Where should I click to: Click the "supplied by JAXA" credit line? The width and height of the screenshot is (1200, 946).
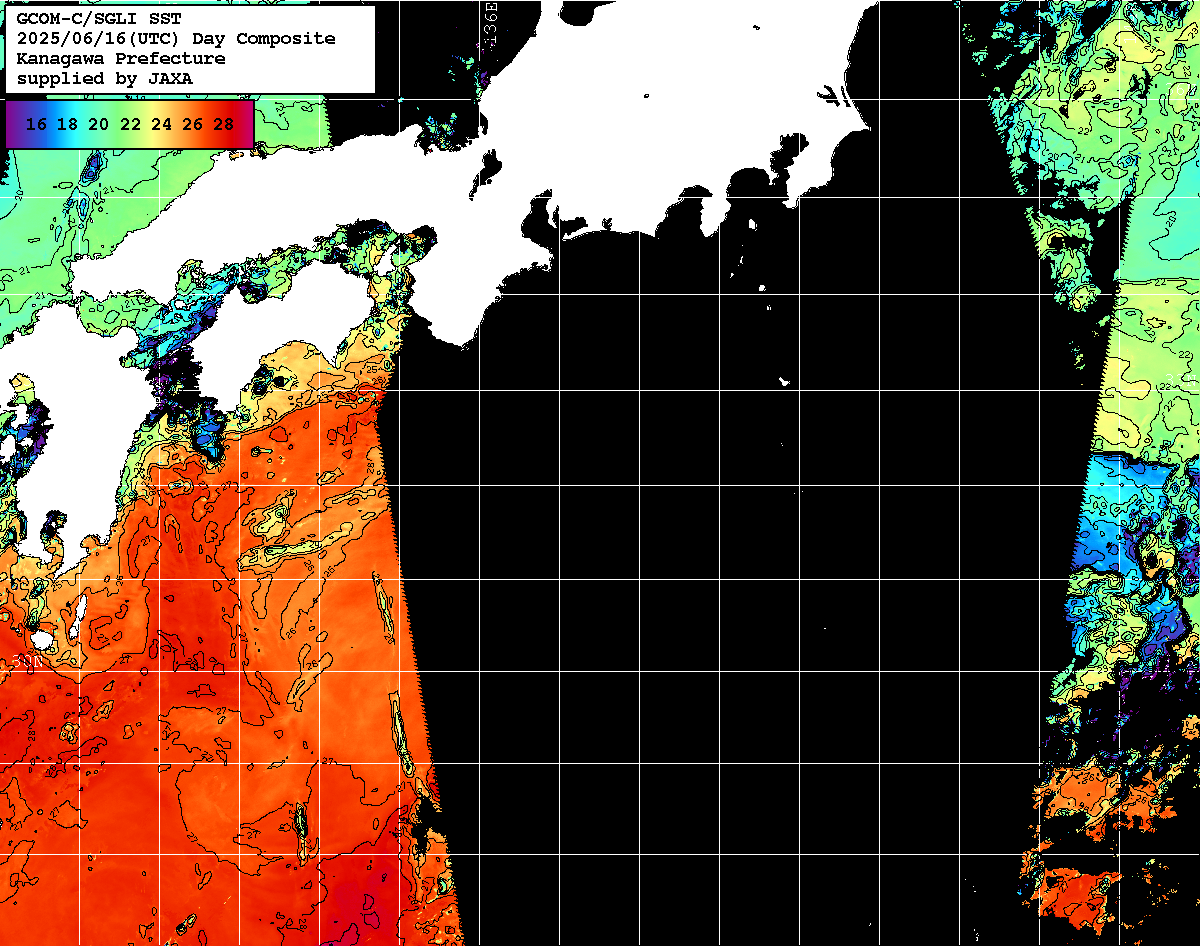(105, 78)
